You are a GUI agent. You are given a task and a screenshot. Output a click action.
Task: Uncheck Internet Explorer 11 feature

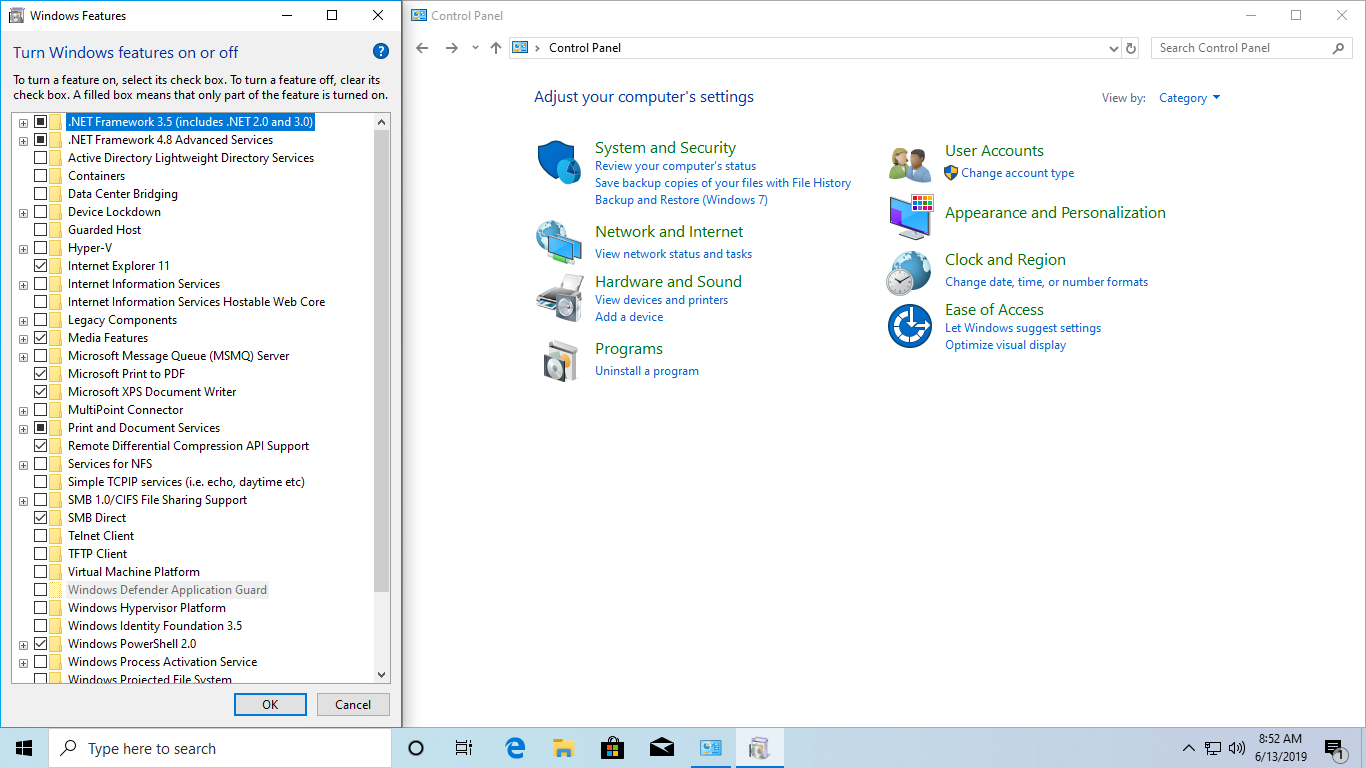(x=41, y=266)
